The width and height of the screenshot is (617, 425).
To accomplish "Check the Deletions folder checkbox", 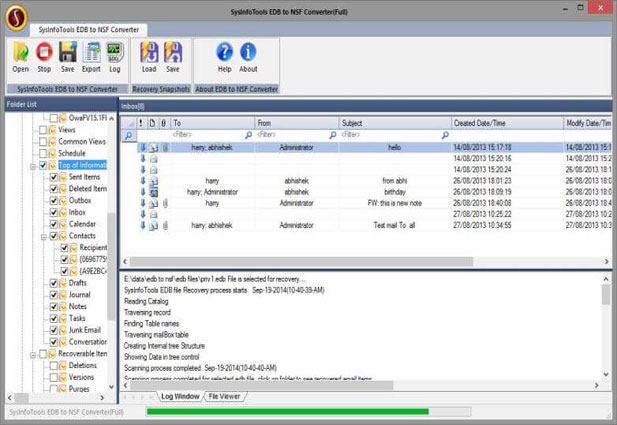I will tap(54, 366).
